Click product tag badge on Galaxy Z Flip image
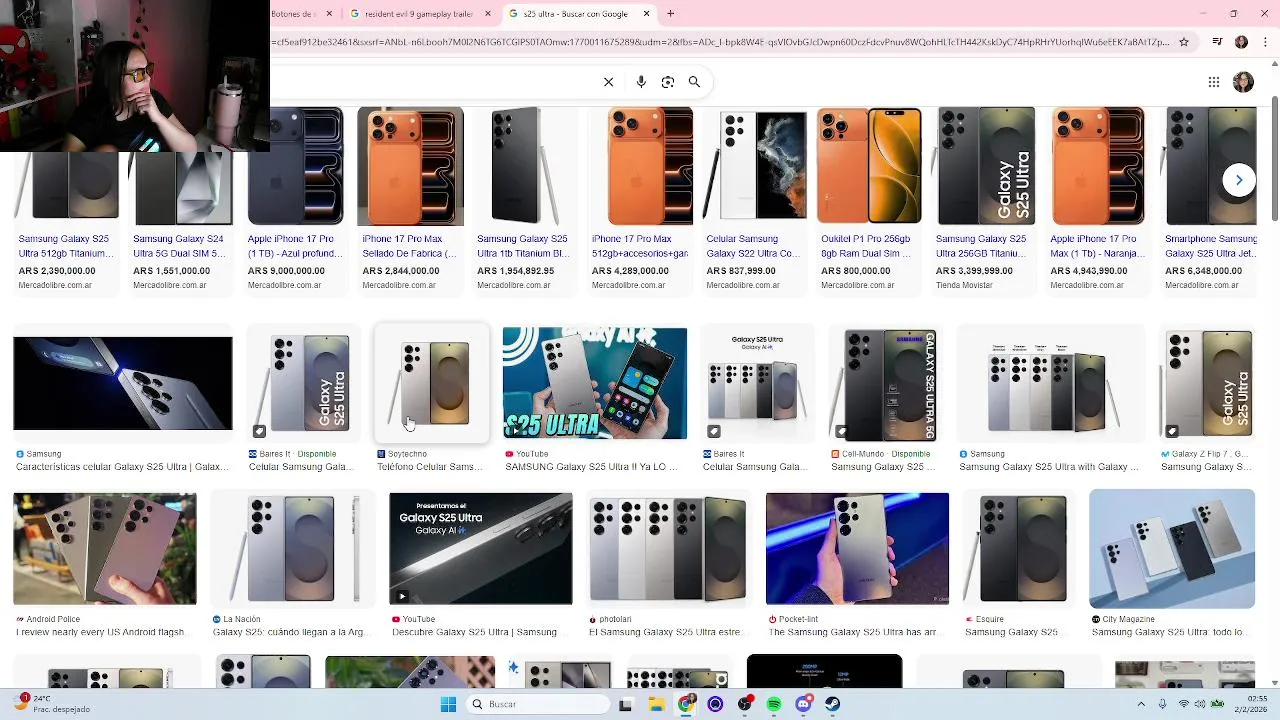The height and width of the screenshot is (720, 1280). [1172, 431]
